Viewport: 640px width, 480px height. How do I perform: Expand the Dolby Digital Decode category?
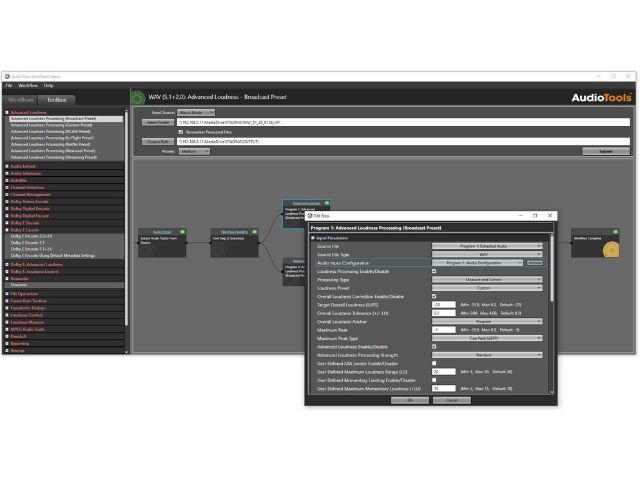(7, 209)
